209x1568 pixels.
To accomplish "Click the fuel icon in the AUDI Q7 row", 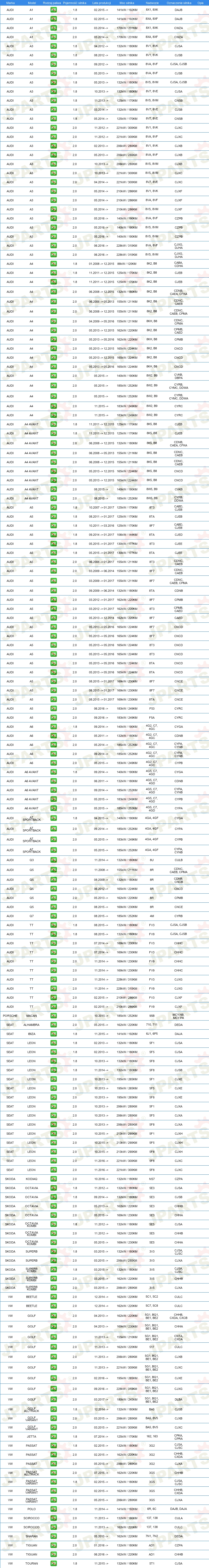I will pos(54,915).
